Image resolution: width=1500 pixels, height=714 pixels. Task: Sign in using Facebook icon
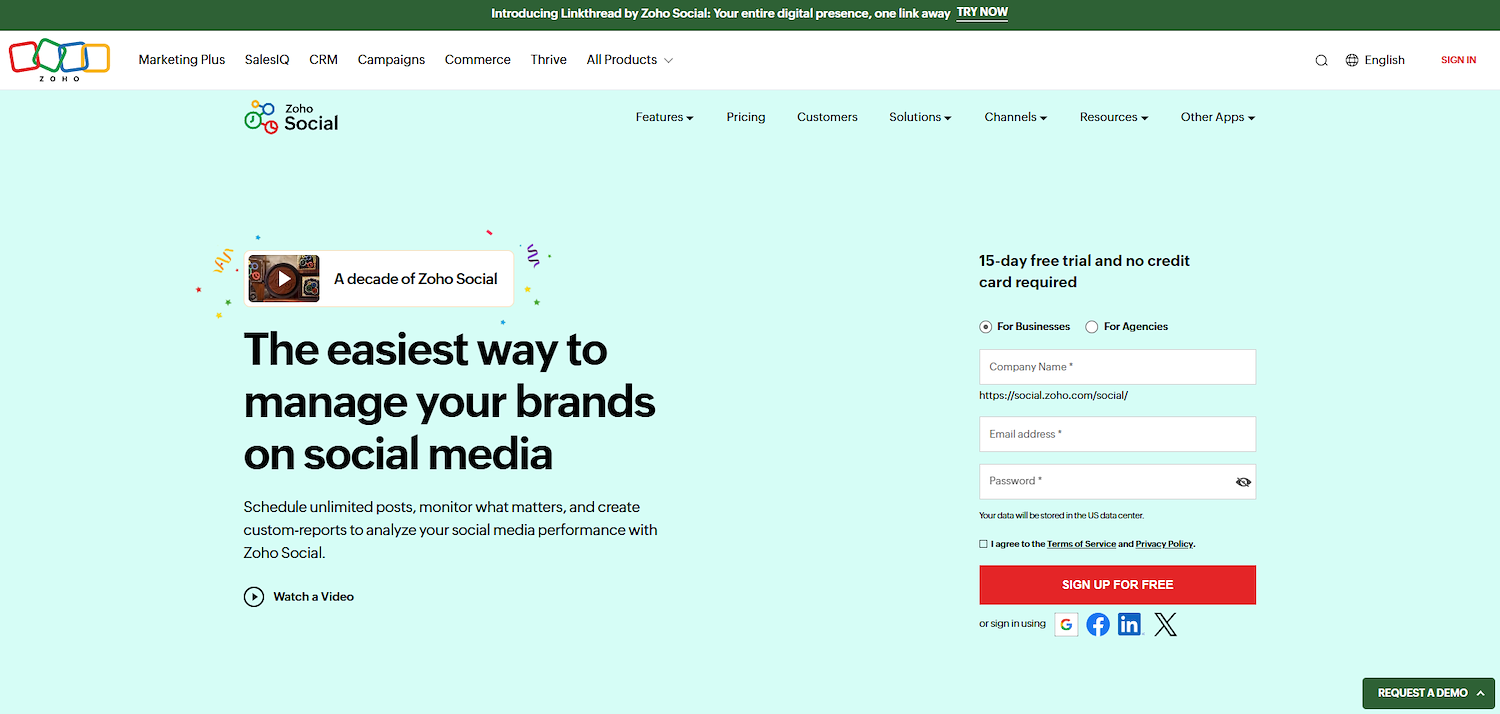coord(1098,625)
